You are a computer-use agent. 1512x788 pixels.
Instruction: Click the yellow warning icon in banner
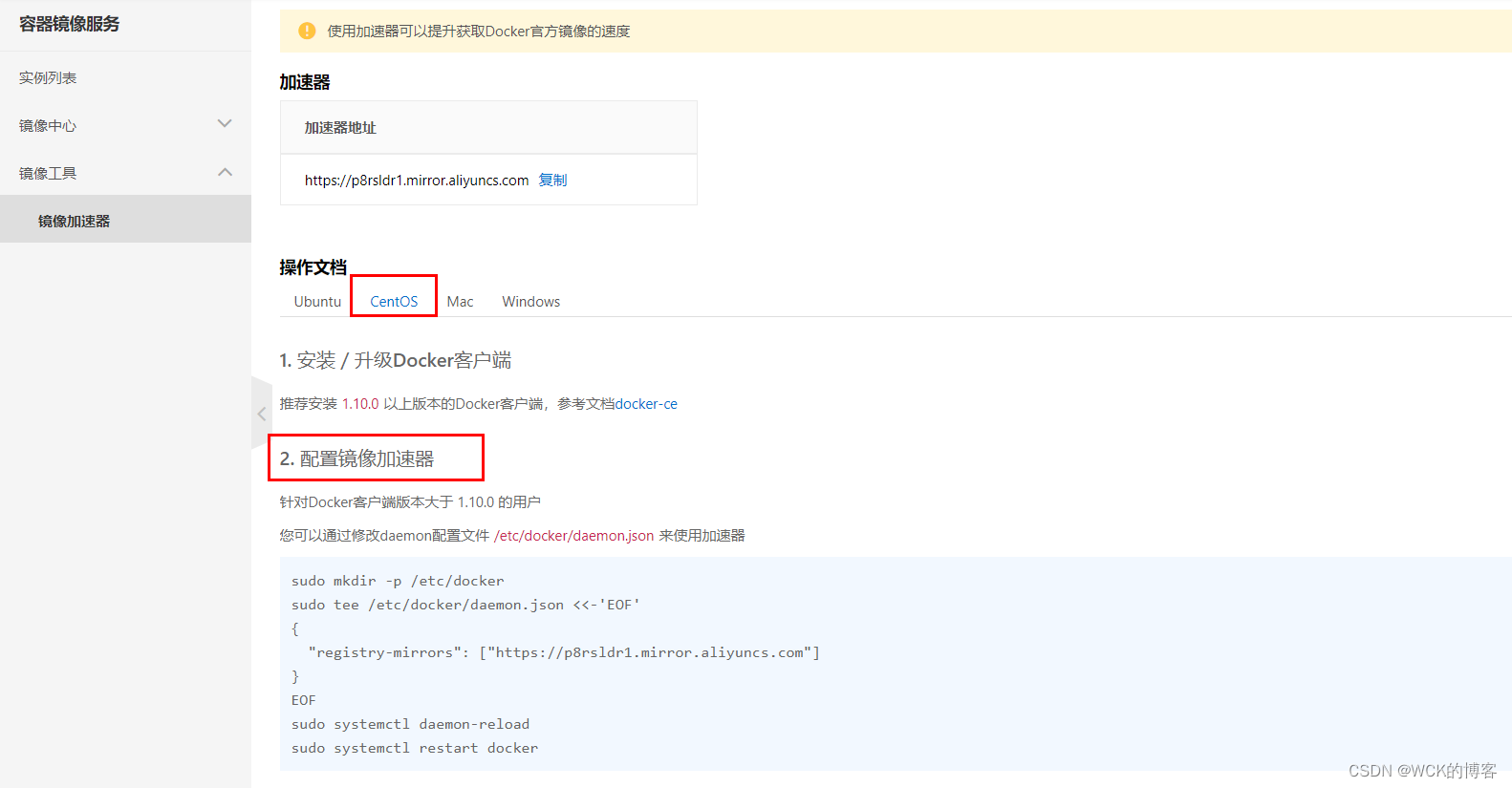(307, 31)
